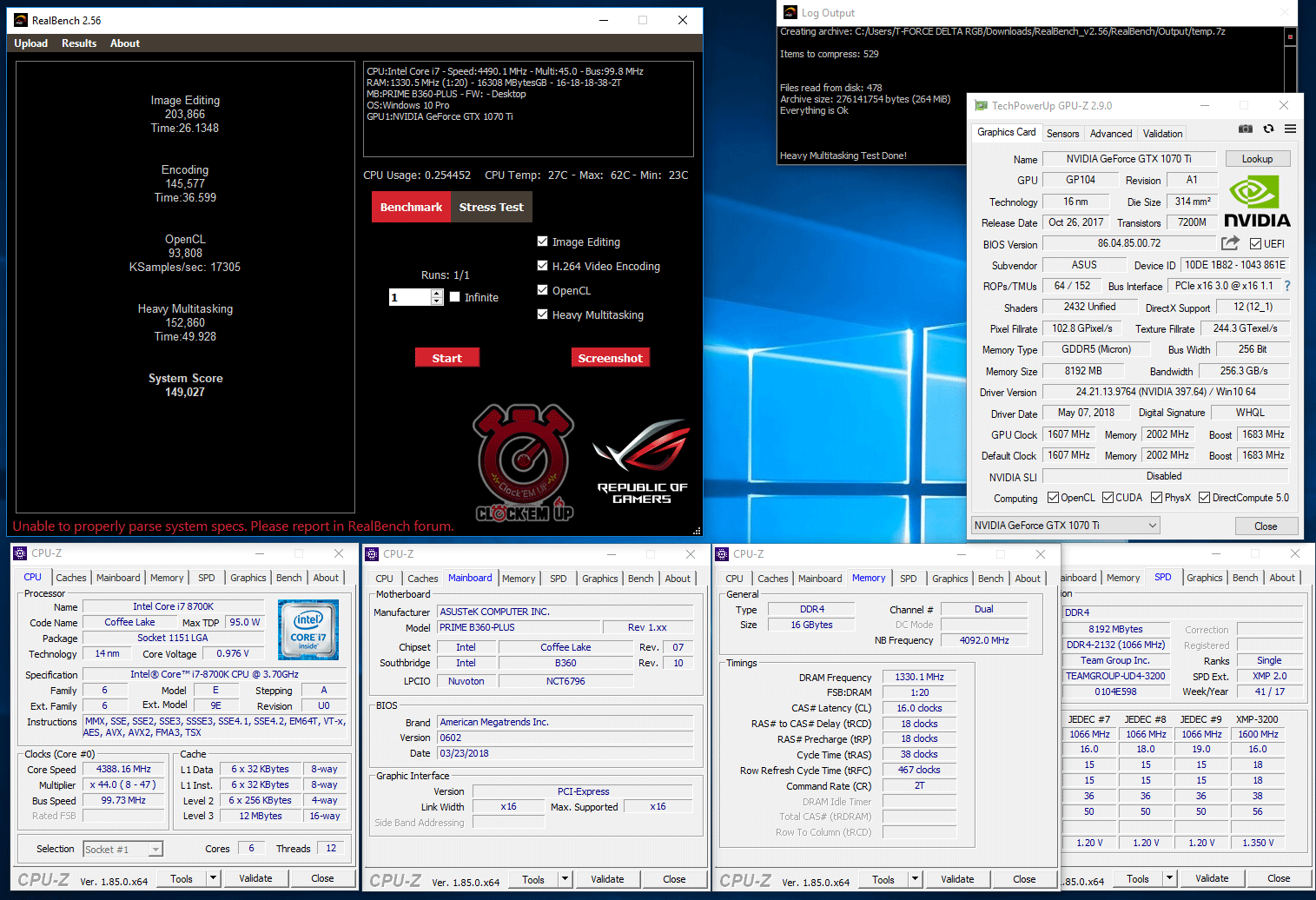Click the Runs count input field
The height and width of the screenshot is (900, 1316).
[x=410, y=297]
